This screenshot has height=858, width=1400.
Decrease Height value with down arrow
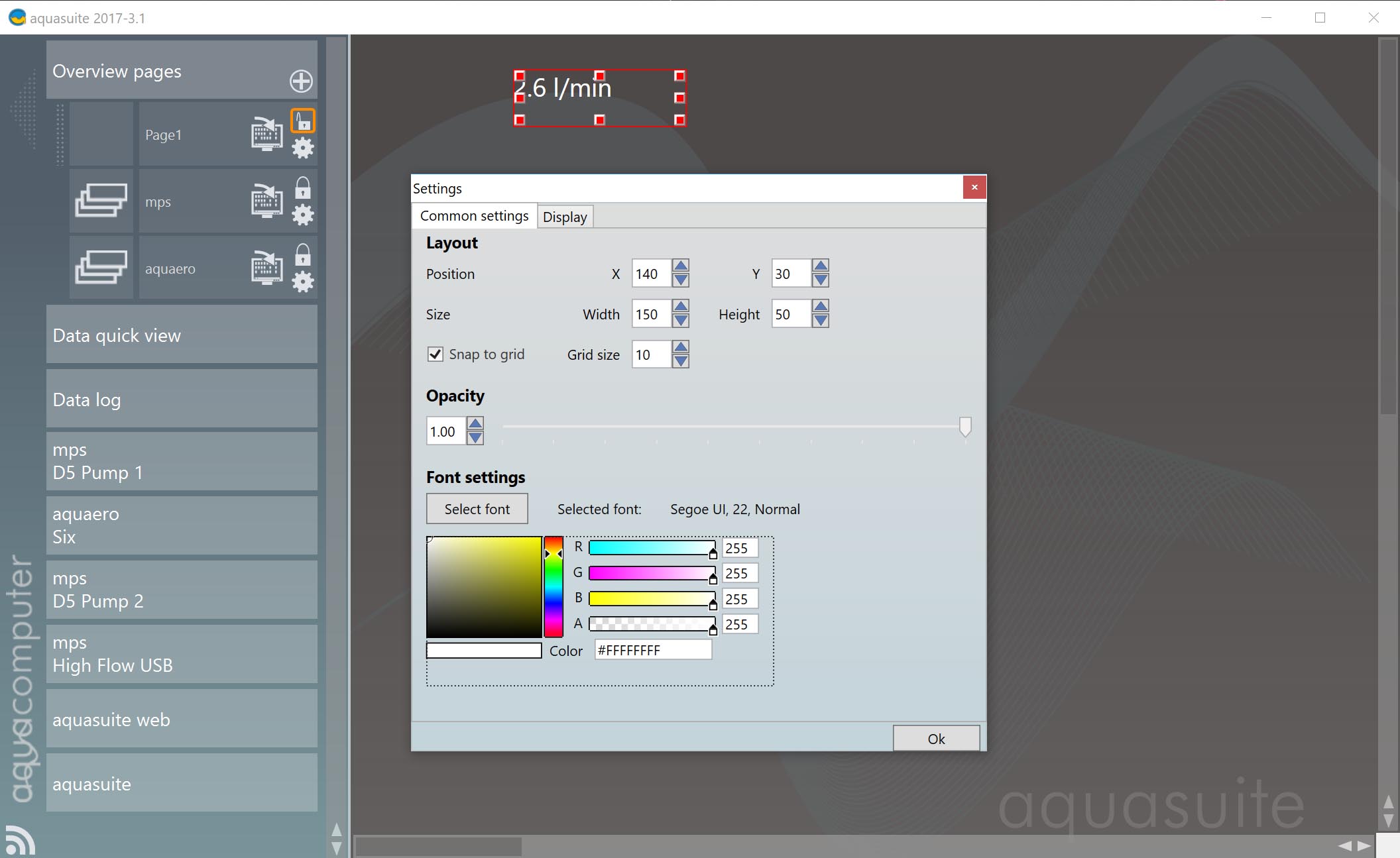pos(821,321)
